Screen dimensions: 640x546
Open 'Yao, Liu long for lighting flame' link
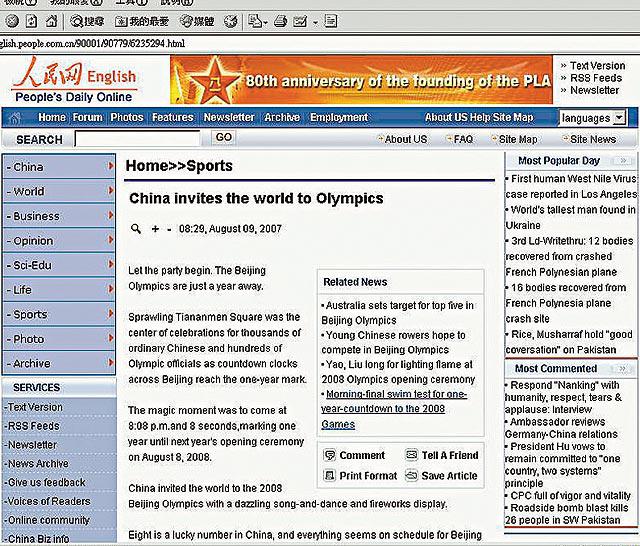(x=398, y=372)
